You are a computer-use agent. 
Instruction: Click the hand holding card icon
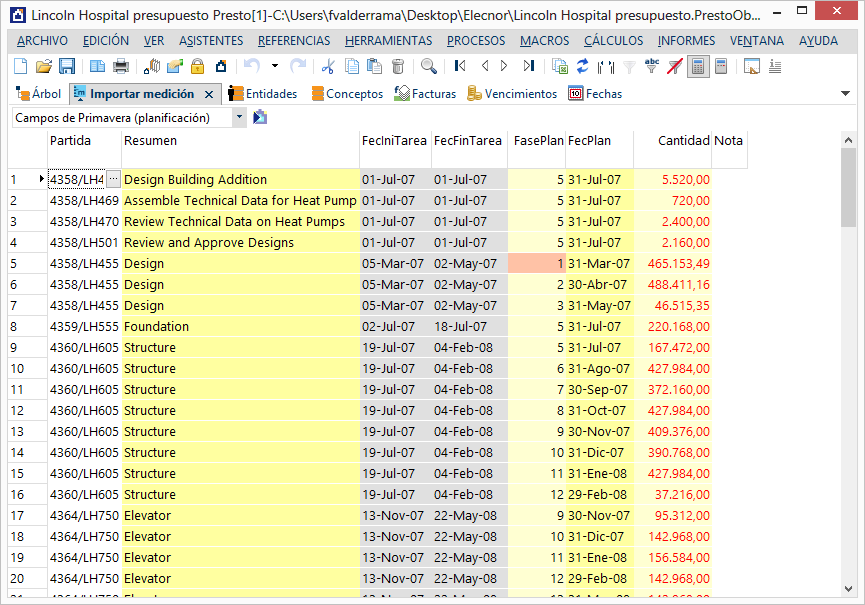point(174,67)
